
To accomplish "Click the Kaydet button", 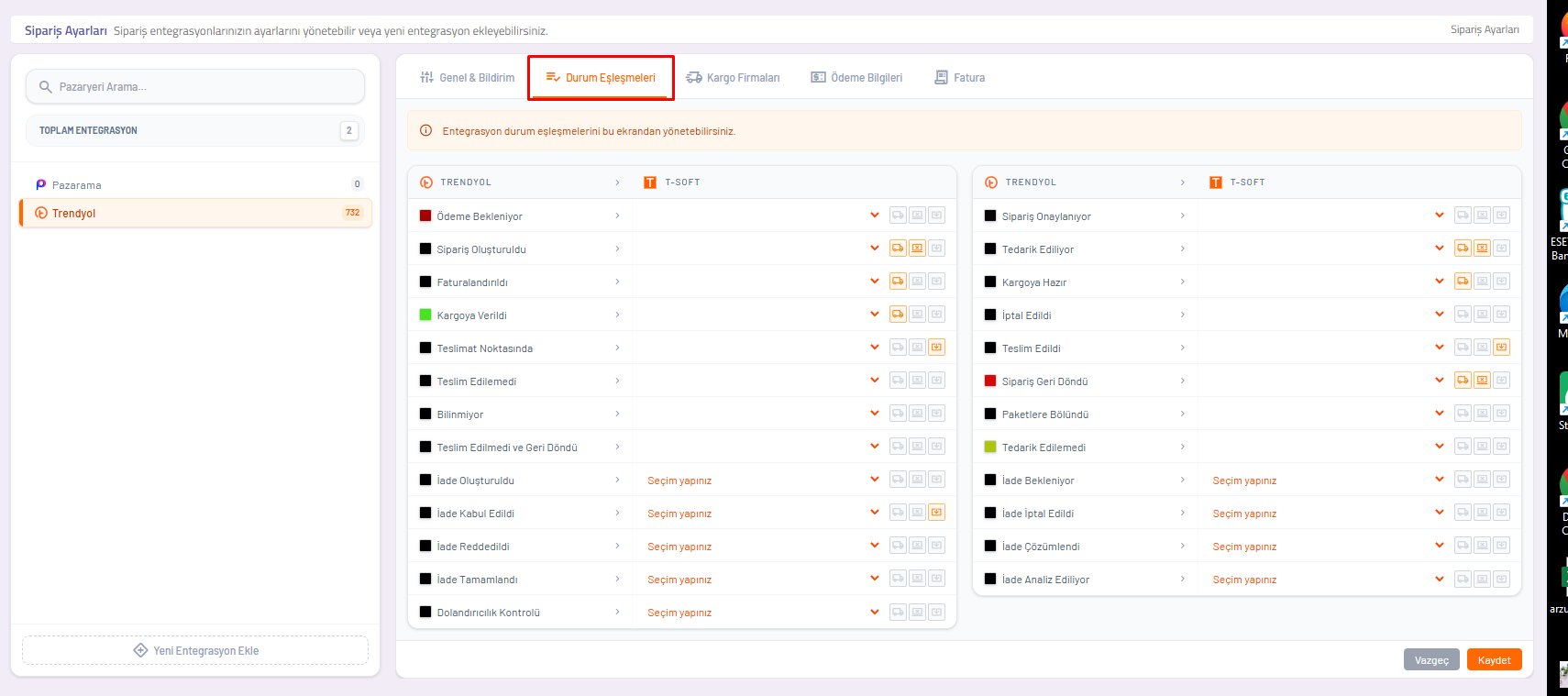I will [1494, 660].
